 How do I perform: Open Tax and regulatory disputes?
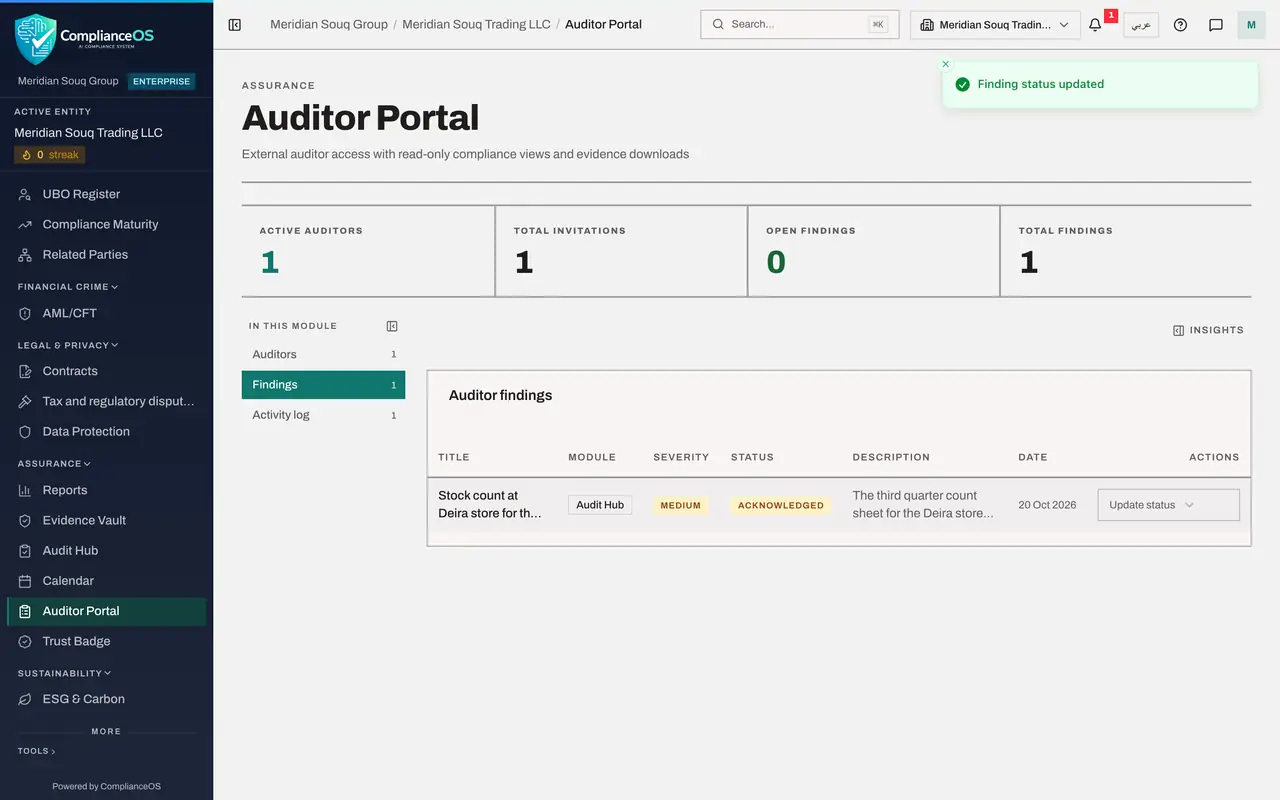coord(107,401)
